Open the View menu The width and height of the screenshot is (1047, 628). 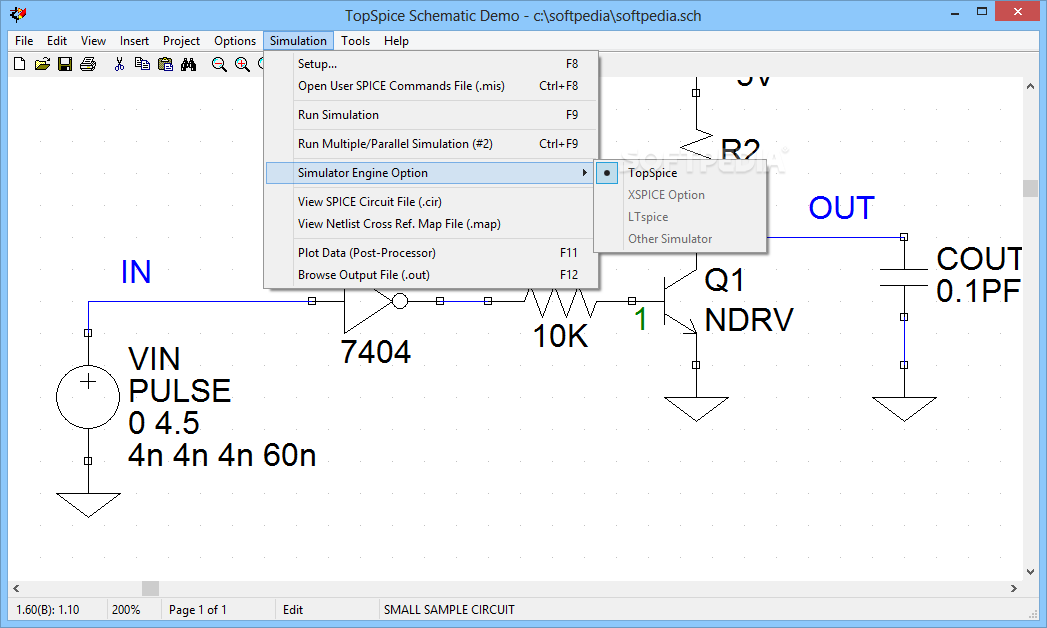93,41
